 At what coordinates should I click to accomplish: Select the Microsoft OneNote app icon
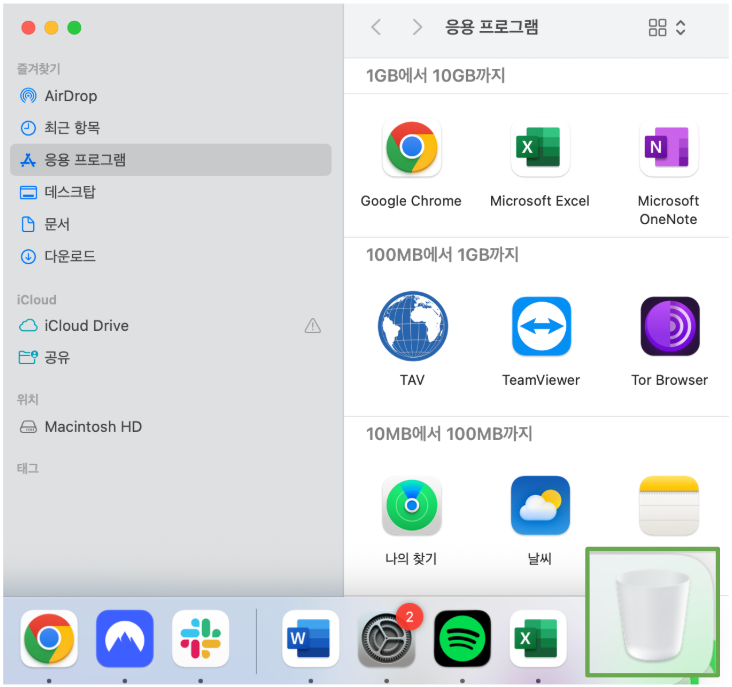click(x=668, y=149)
